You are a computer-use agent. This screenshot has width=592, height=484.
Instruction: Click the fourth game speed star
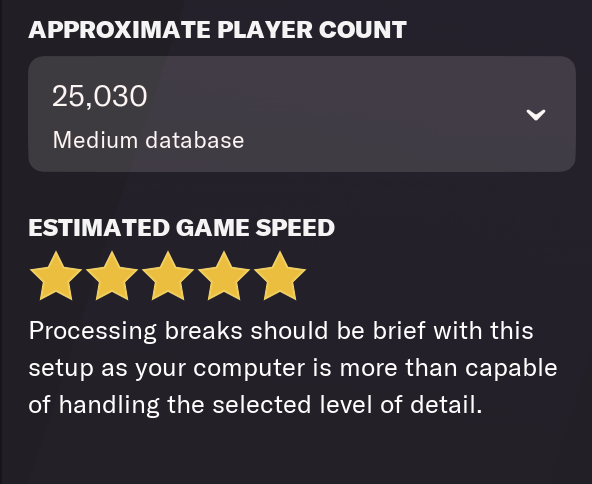coord(224,276)
